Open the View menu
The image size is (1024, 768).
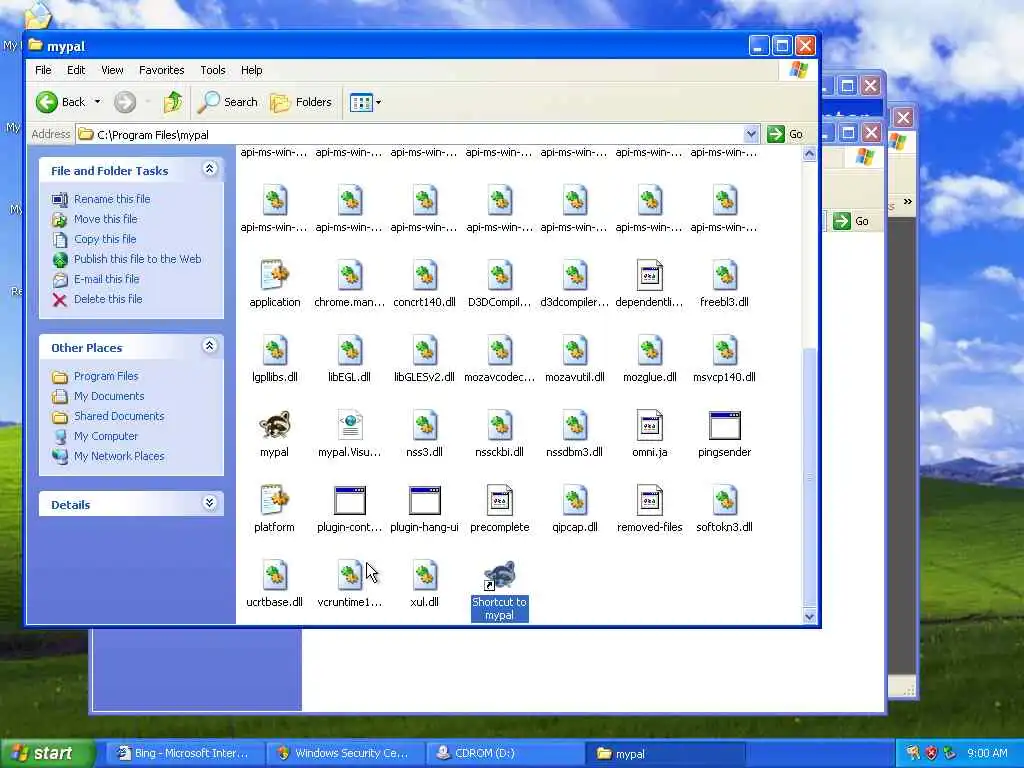112,70
